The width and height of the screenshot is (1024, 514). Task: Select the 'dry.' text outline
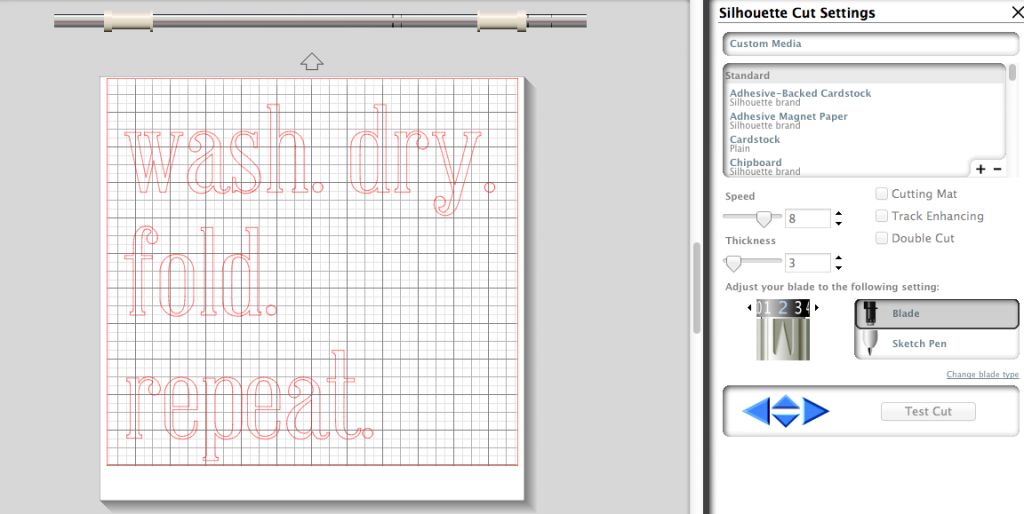point(423,159)
